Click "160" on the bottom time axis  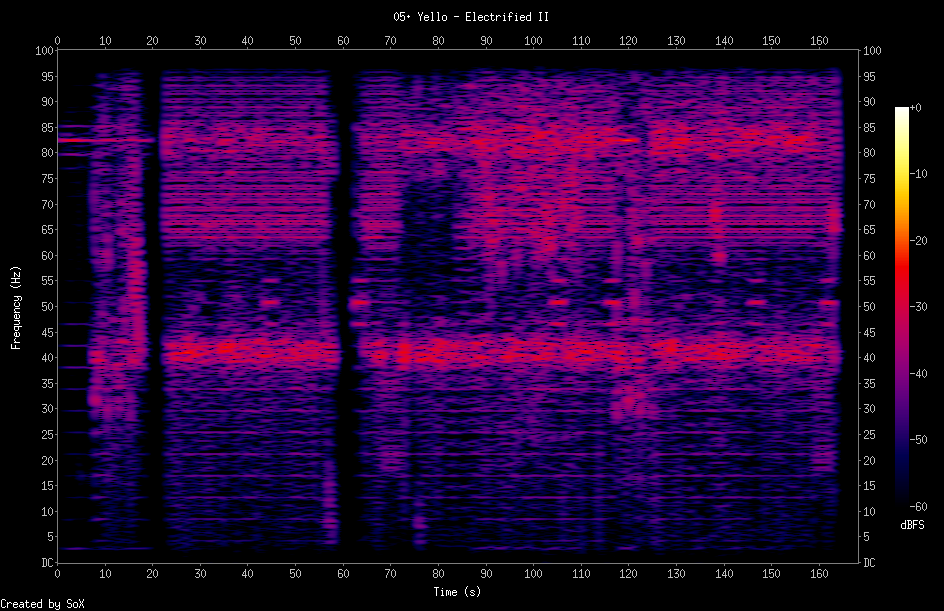tap(819, 574)
